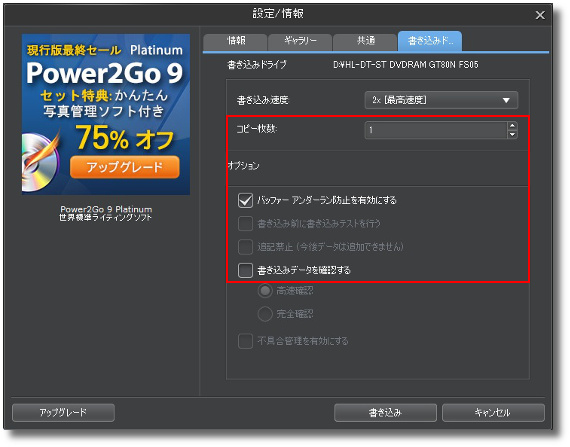Click the キャンセル button
Image resolution: width=570 pixels, height=447 pixels.
tap(493, 412)
